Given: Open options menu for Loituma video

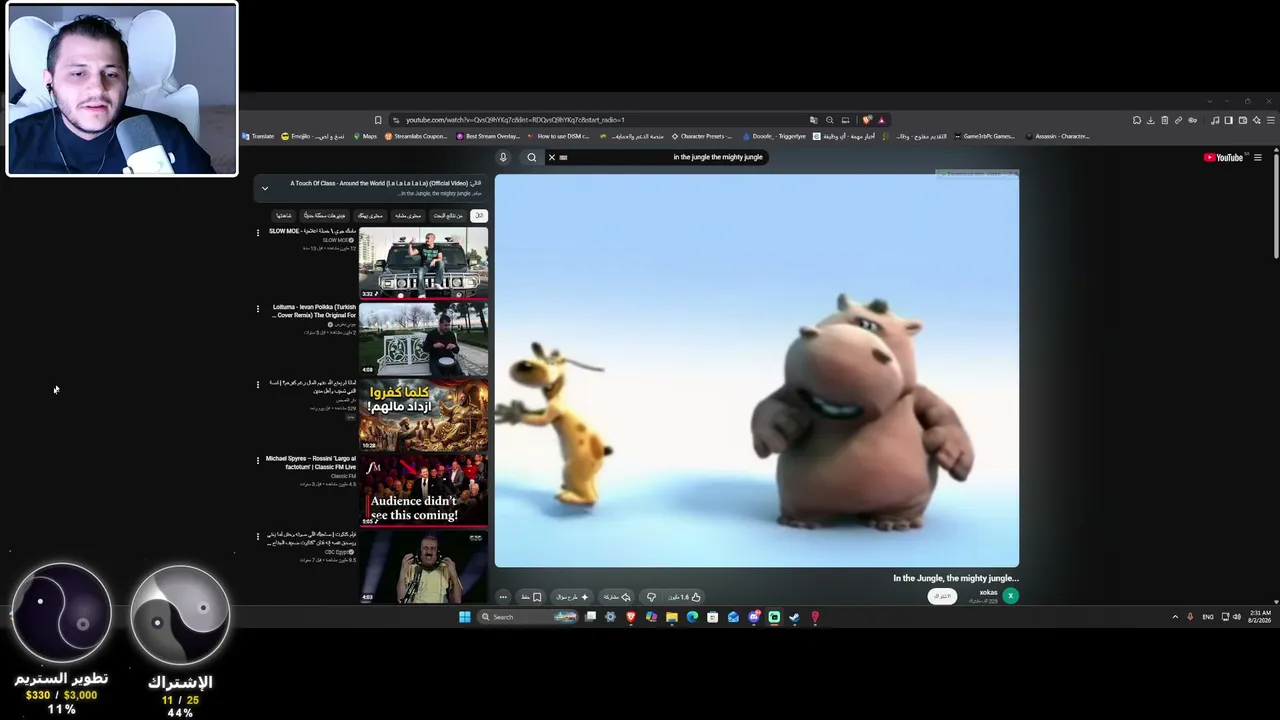Looking at the screenshot, I should [258, 309].
